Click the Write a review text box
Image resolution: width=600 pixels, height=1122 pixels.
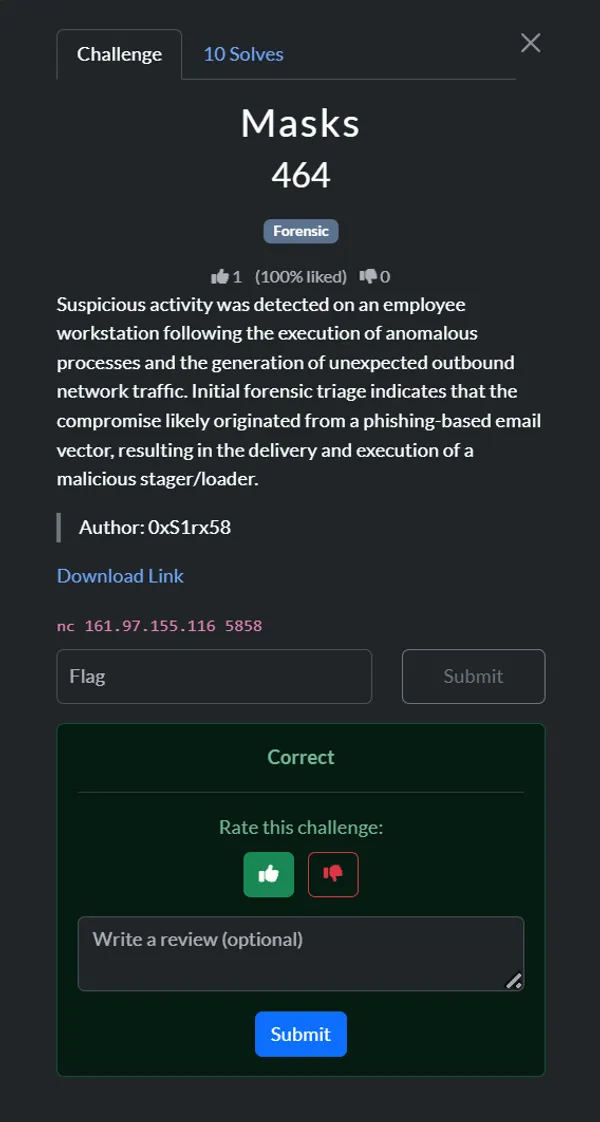click(300, 953)
